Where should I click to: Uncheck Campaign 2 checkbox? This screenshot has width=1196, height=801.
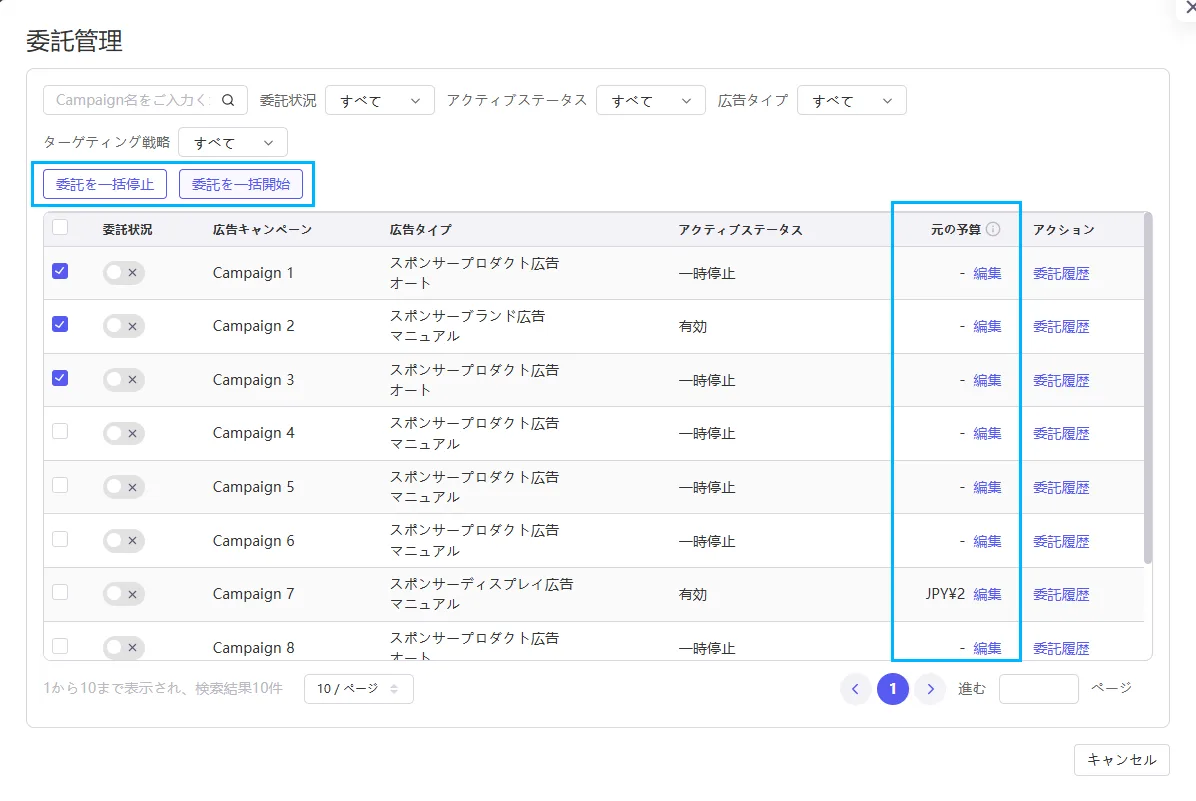point(60,324)
